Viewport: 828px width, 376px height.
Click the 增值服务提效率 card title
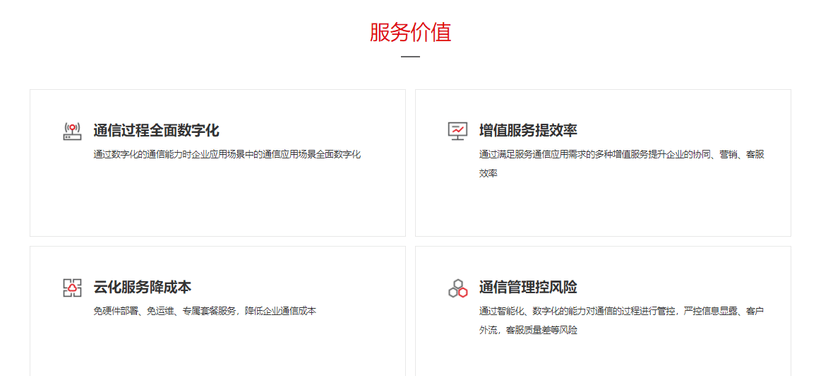click(528, 130)
